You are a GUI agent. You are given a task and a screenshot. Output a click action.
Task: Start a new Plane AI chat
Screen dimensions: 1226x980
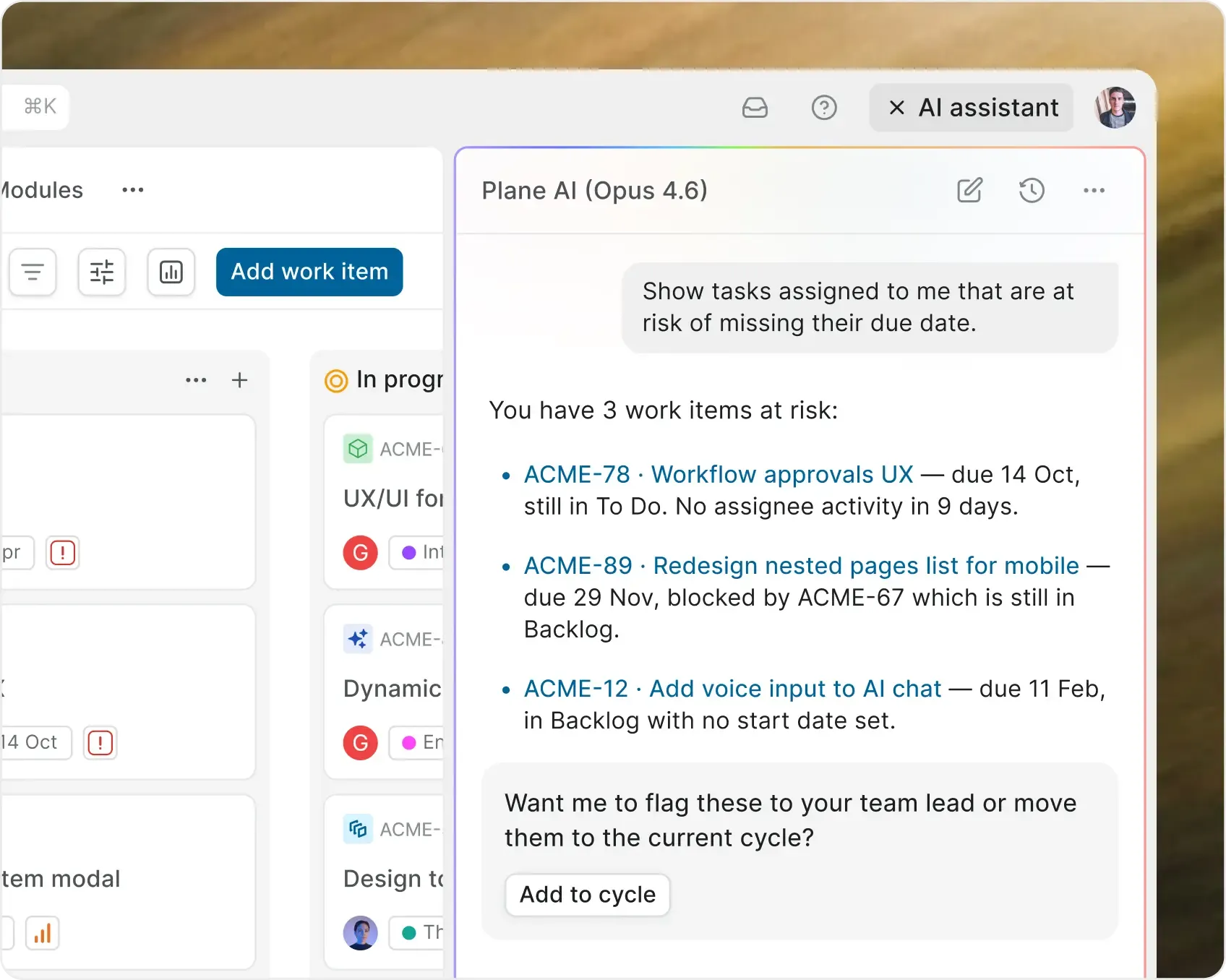969,191
